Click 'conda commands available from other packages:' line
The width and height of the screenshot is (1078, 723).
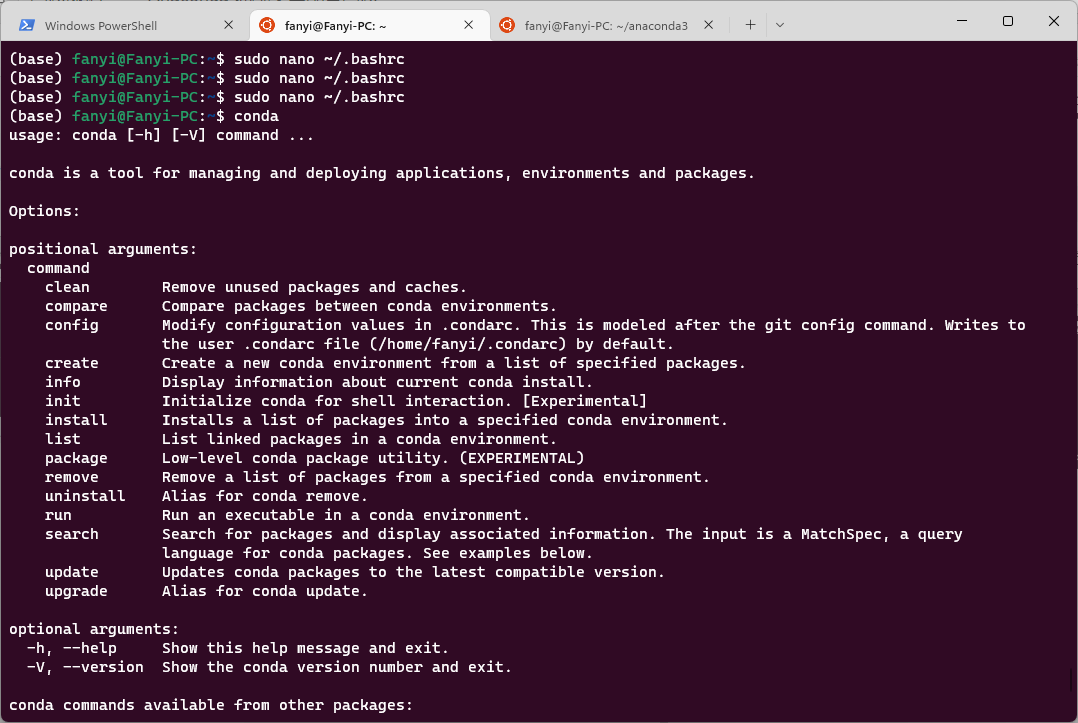[210, 705]
